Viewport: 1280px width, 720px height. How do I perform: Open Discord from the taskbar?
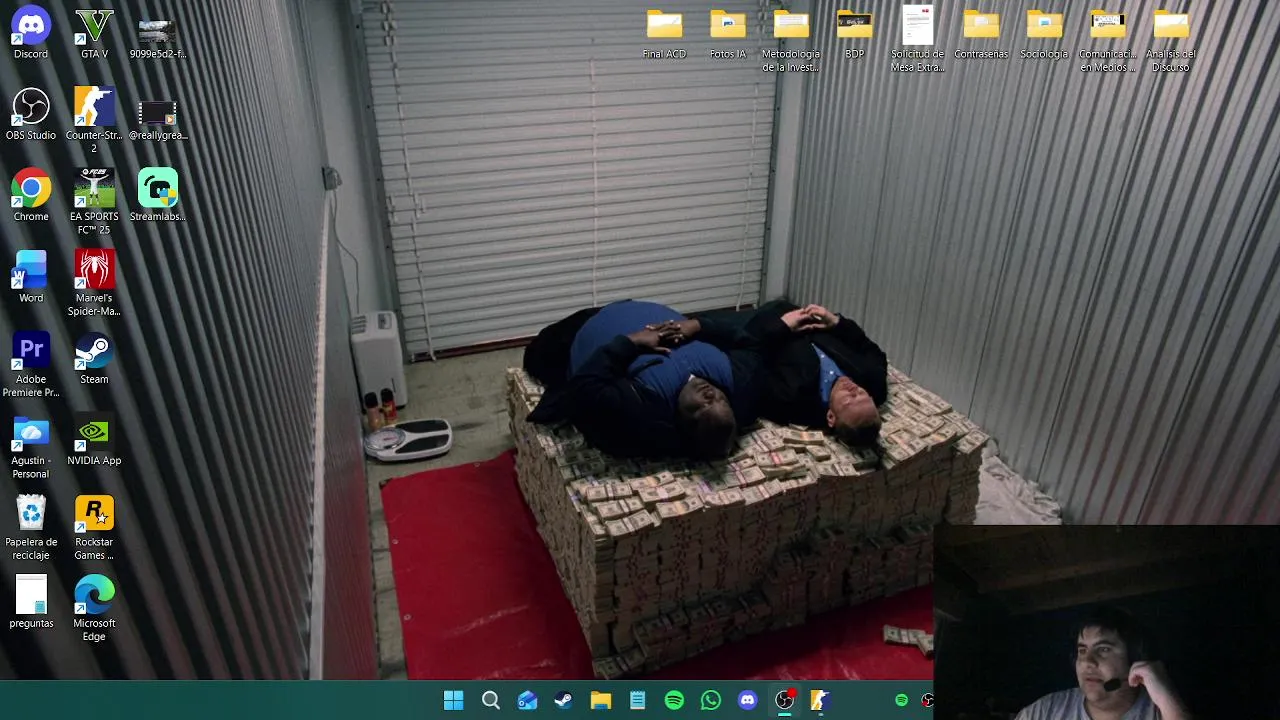click(747, 700)
